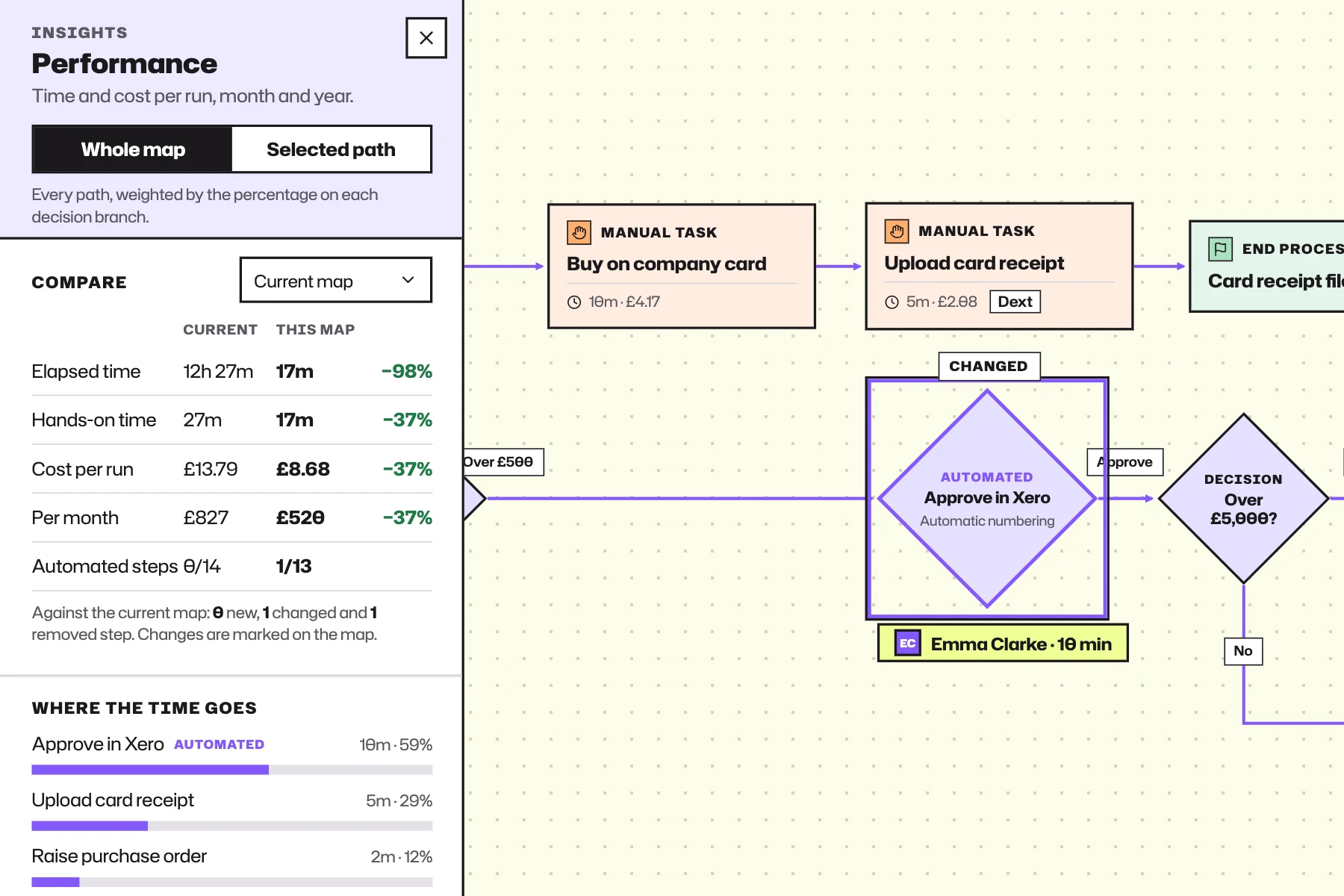Click the flag icon on End Process card
Screen dimensions: 1344x896
1220,249
